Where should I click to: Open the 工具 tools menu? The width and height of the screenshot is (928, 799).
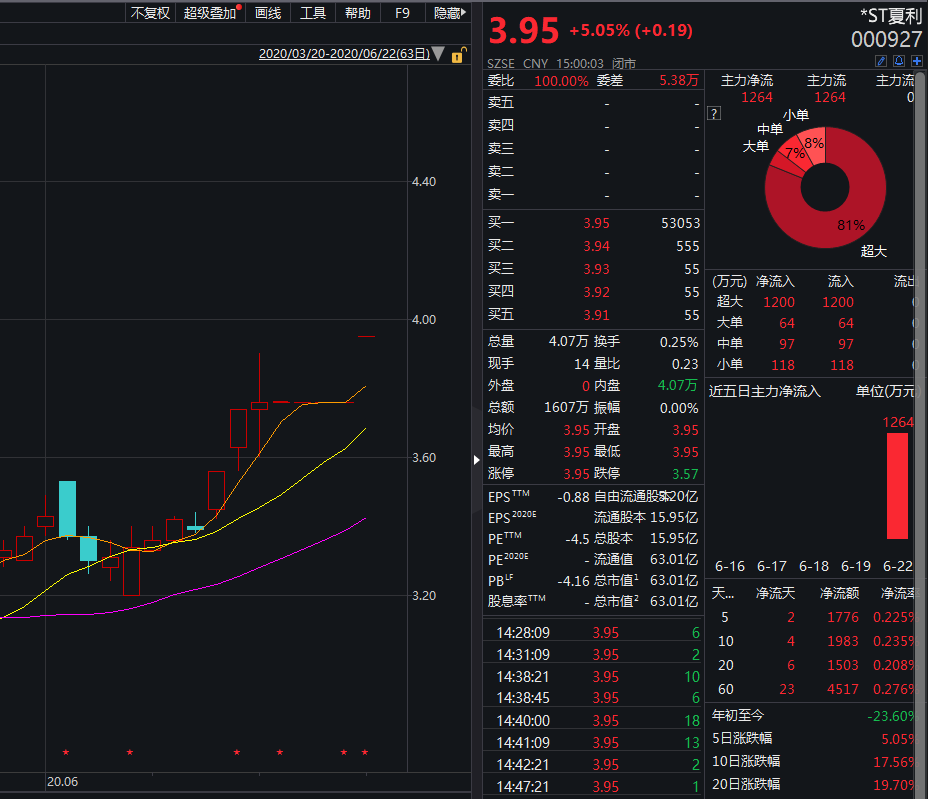click(313, 13)
